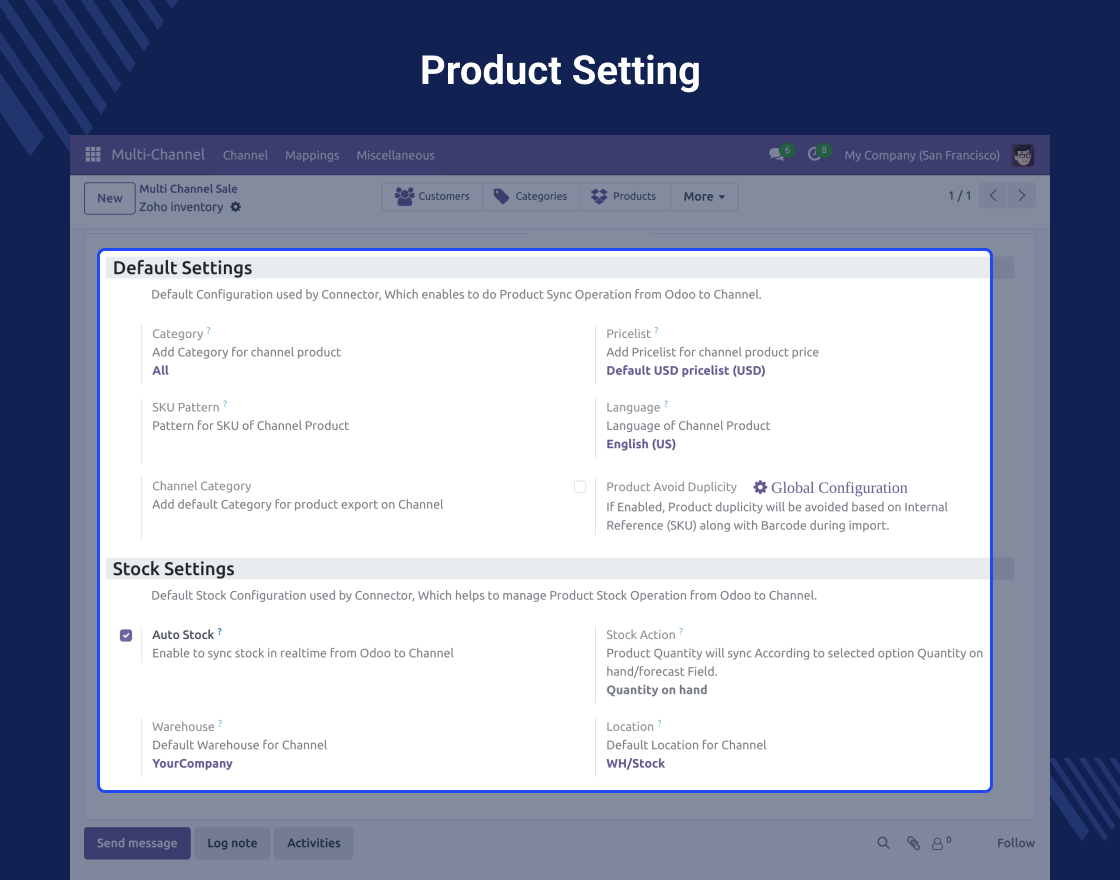Screen dimensions: 1120x880
Task: Click the empty SKU Pattern field
Action: point(357,444)
